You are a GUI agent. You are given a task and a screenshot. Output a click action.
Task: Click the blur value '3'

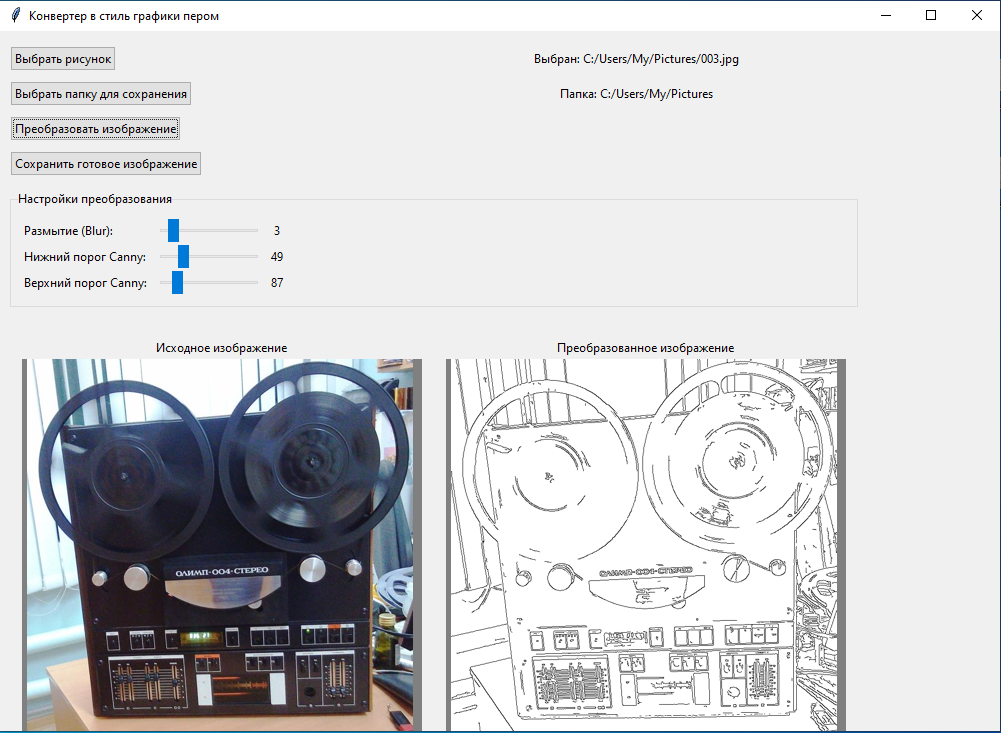click(x=276, y=230)
